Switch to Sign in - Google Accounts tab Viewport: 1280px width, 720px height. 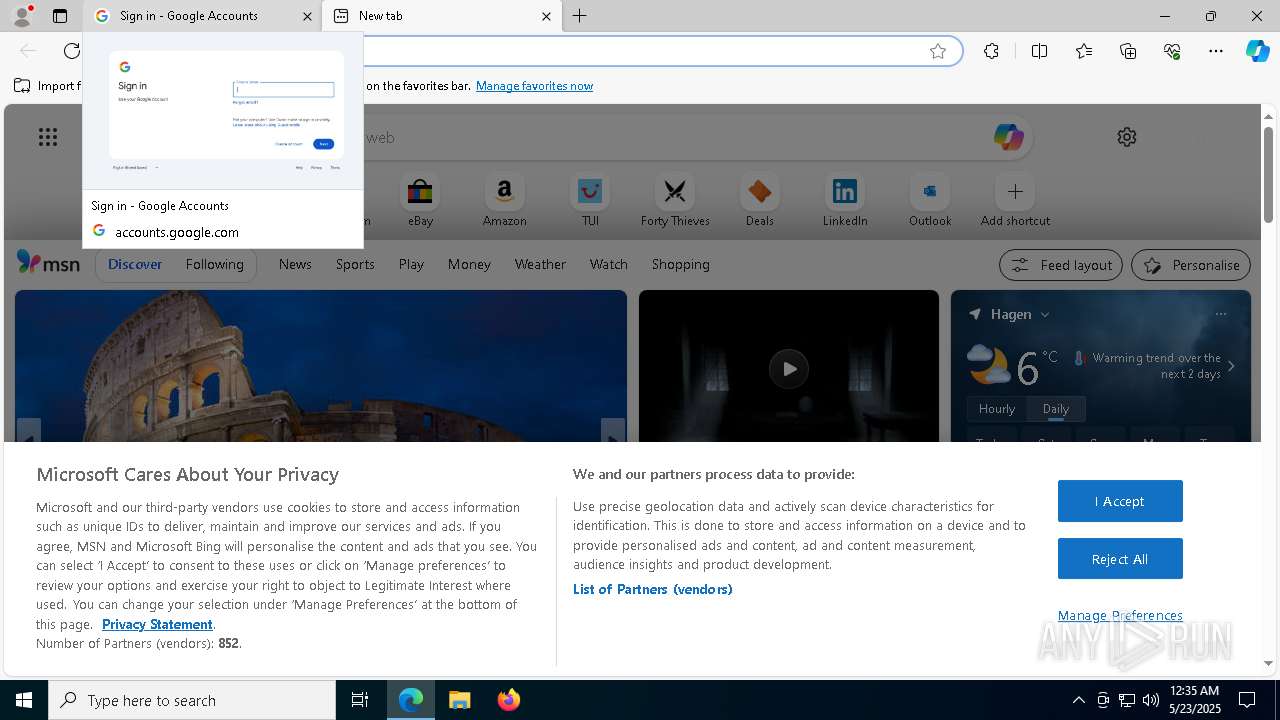pos(202,16)
